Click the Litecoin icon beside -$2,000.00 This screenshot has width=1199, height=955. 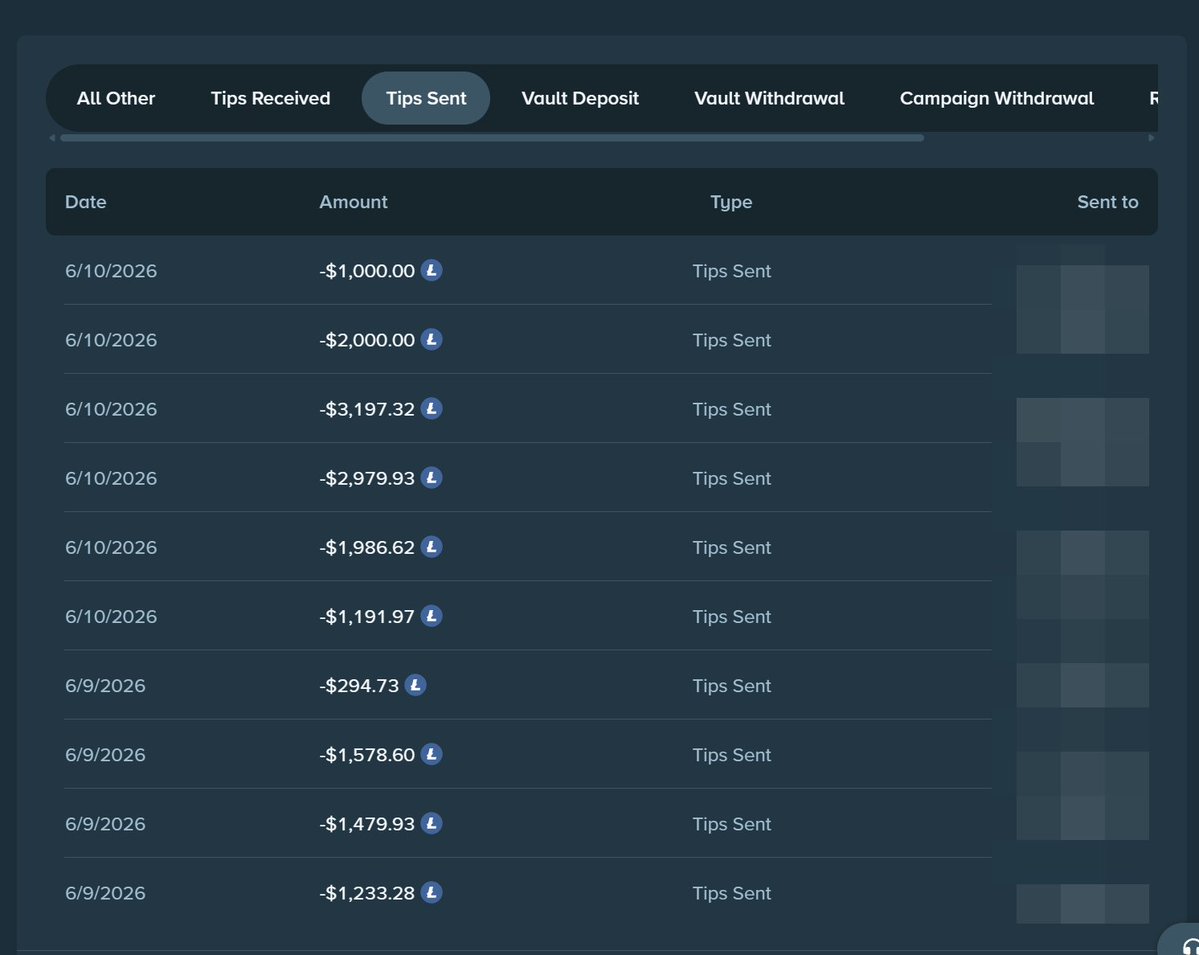click(431, 339)
